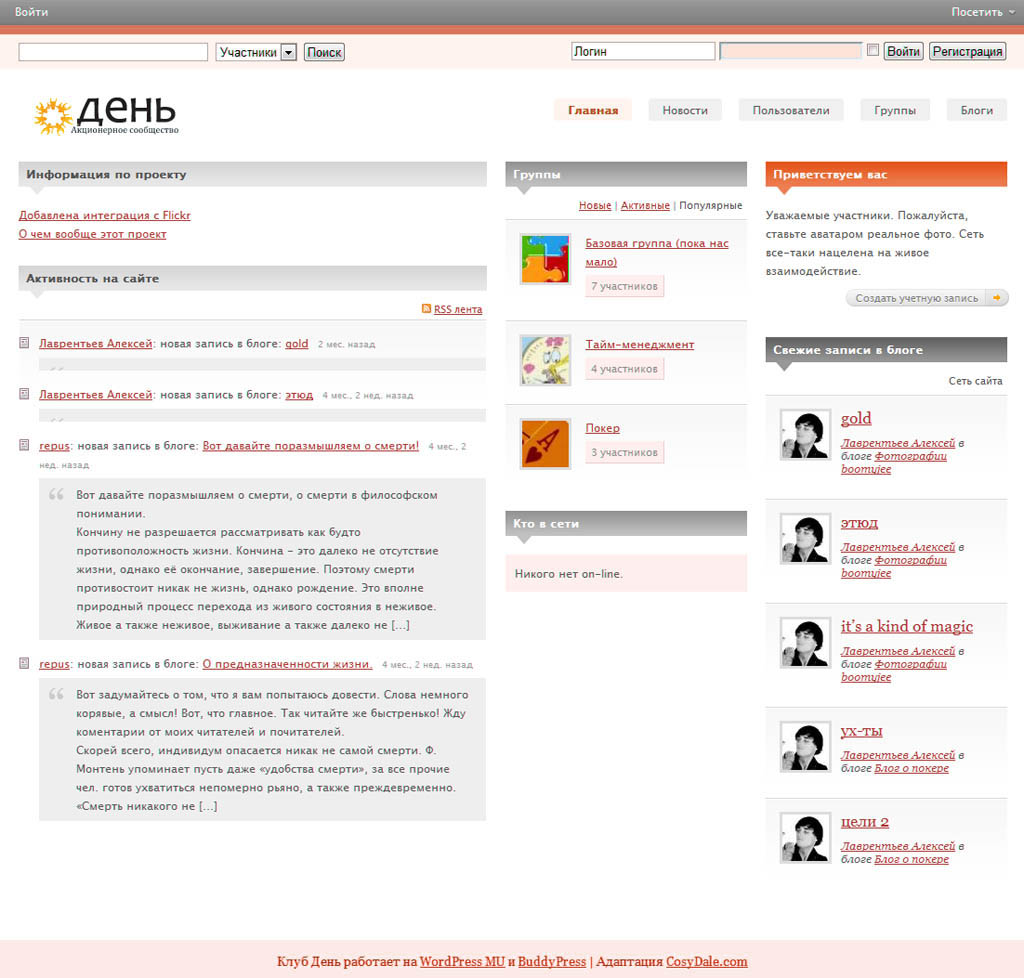1024x978 pixels.
Task: Click Никого нет on-line. status text
Action: [569, 574]
